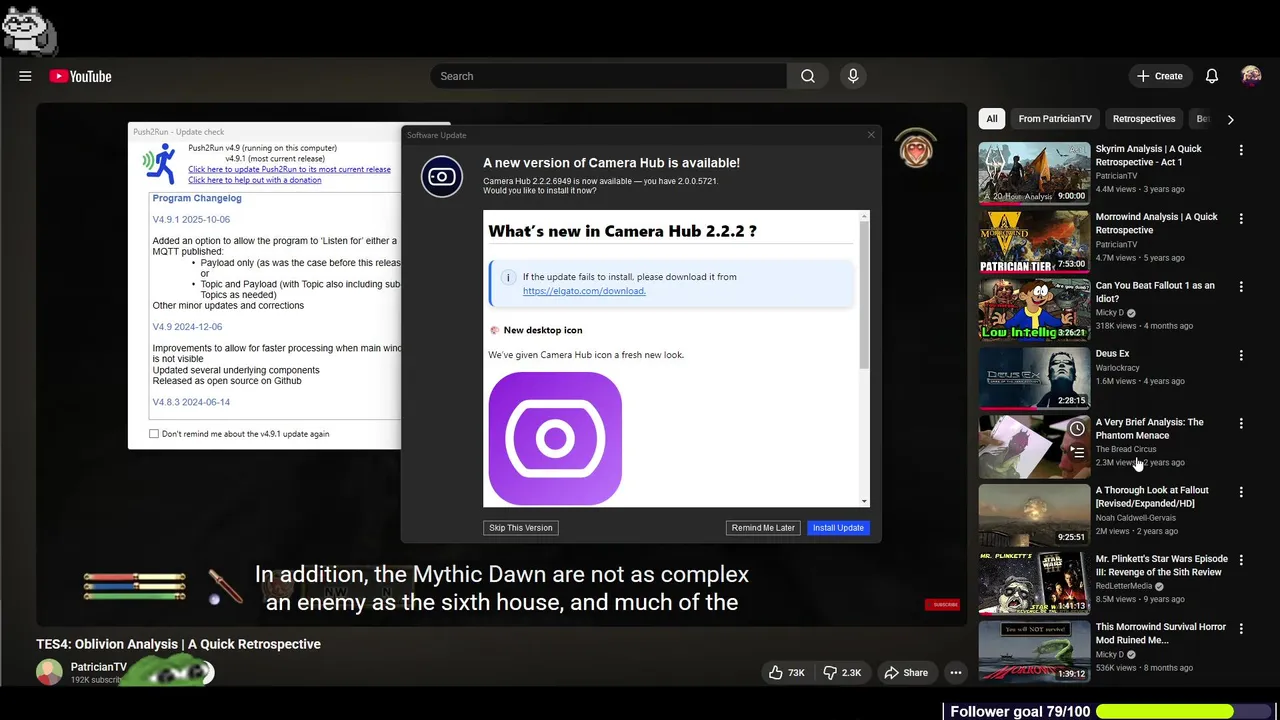The height and width of the screenshot is (720, 1280).
Task: Open the YouTube hamburger guide menu
Action: tap(25, 76)
